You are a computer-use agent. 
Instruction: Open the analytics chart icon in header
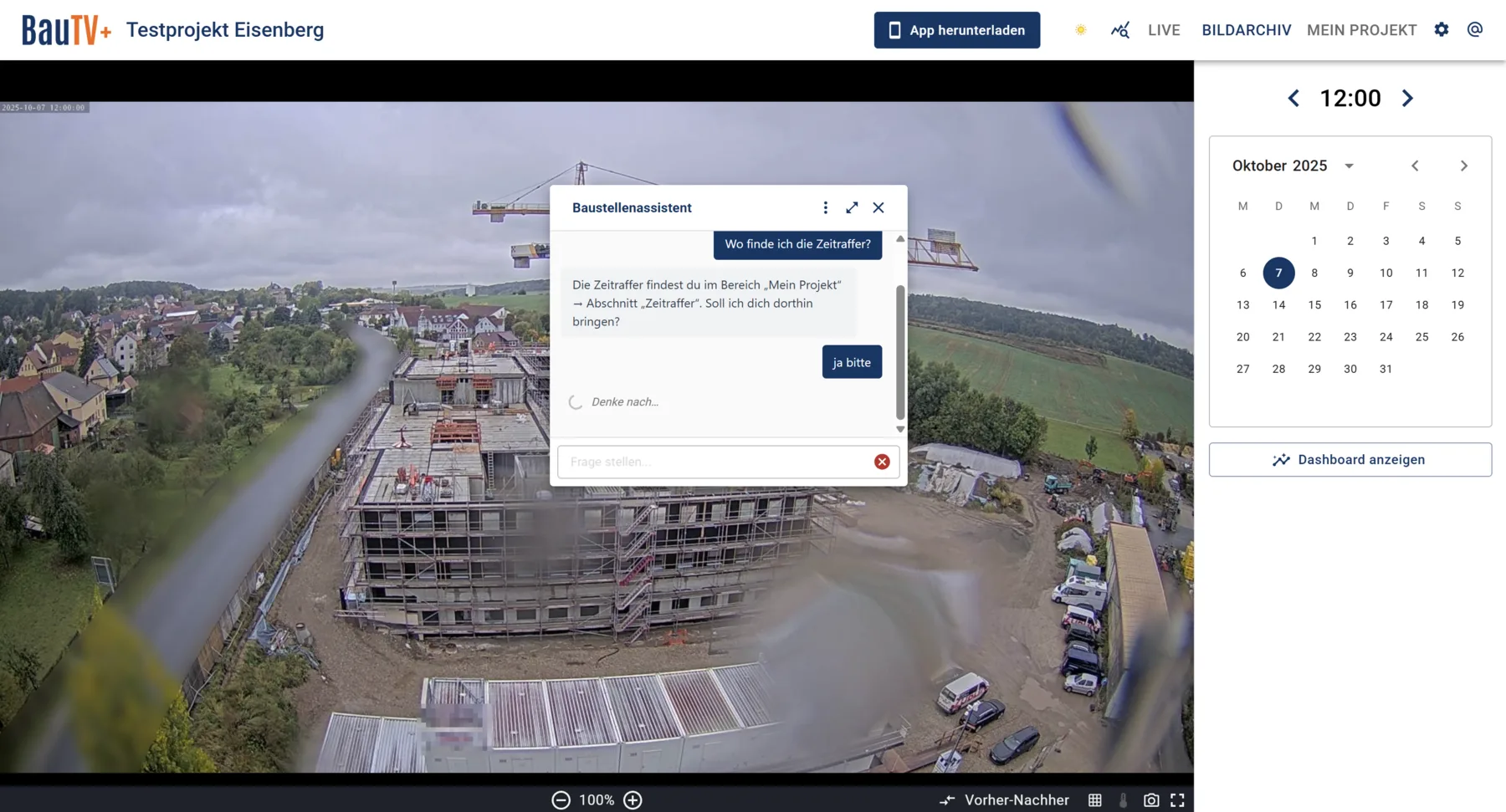click(1119, 30)
